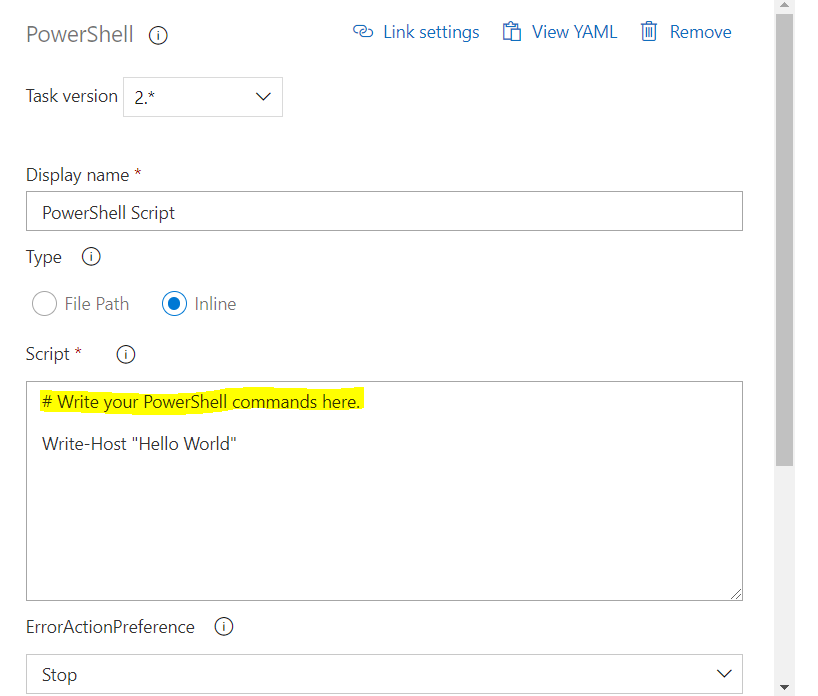Click the Write-Host "Hello World" line

(139, 444)
